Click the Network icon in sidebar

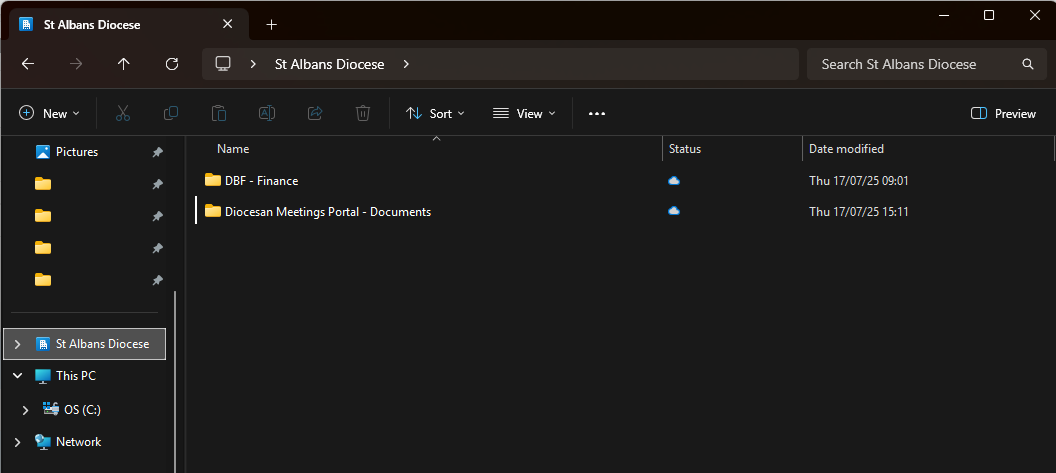(43, 442)
